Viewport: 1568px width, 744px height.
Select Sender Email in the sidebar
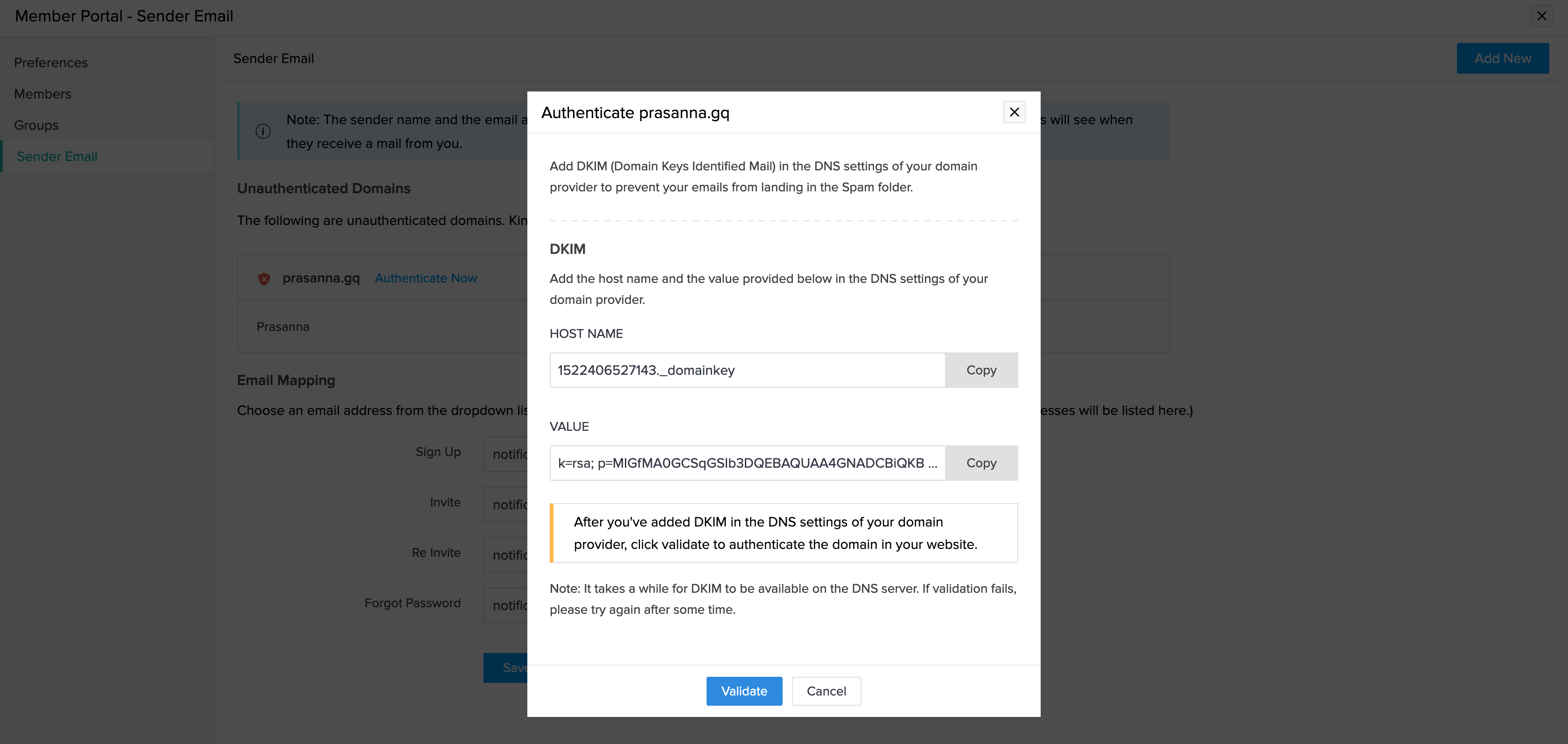point(56,156)
